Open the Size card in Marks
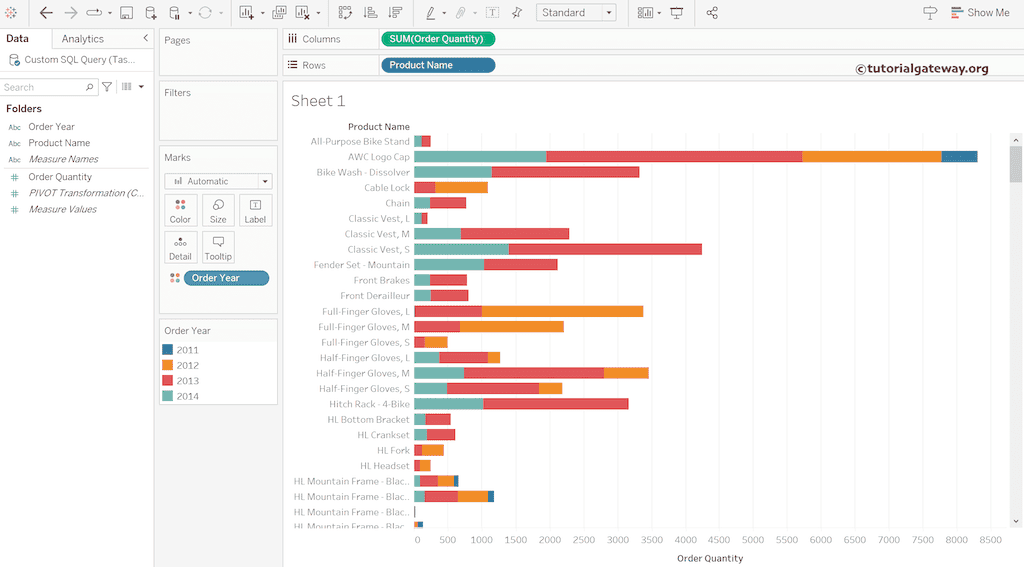 point(217,210)
